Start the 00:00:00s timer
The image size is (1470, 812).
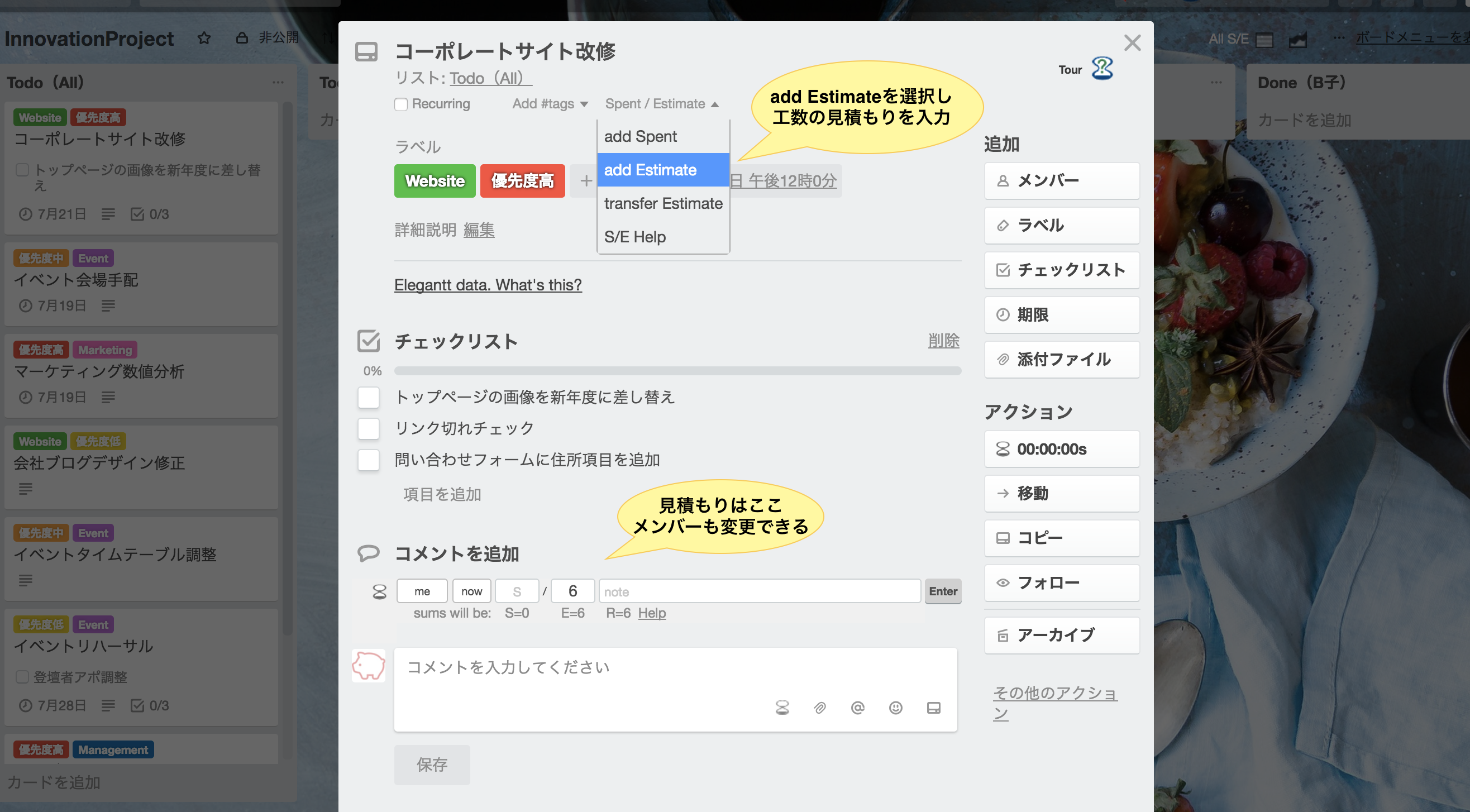point(1062,449)
